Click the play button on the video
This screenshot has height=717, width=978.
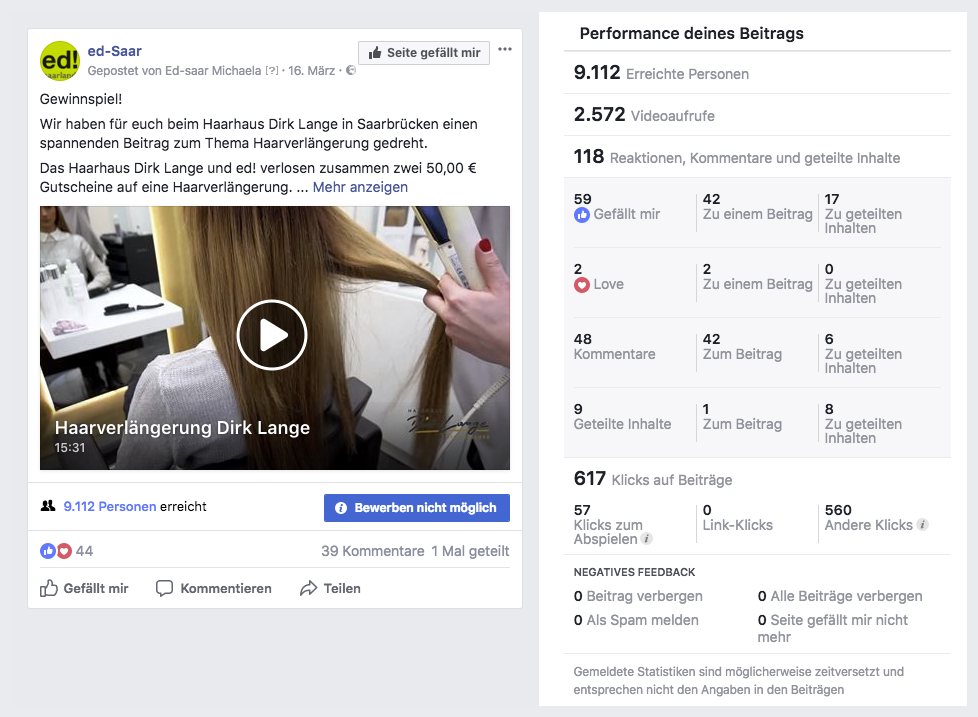coord(272,335)
